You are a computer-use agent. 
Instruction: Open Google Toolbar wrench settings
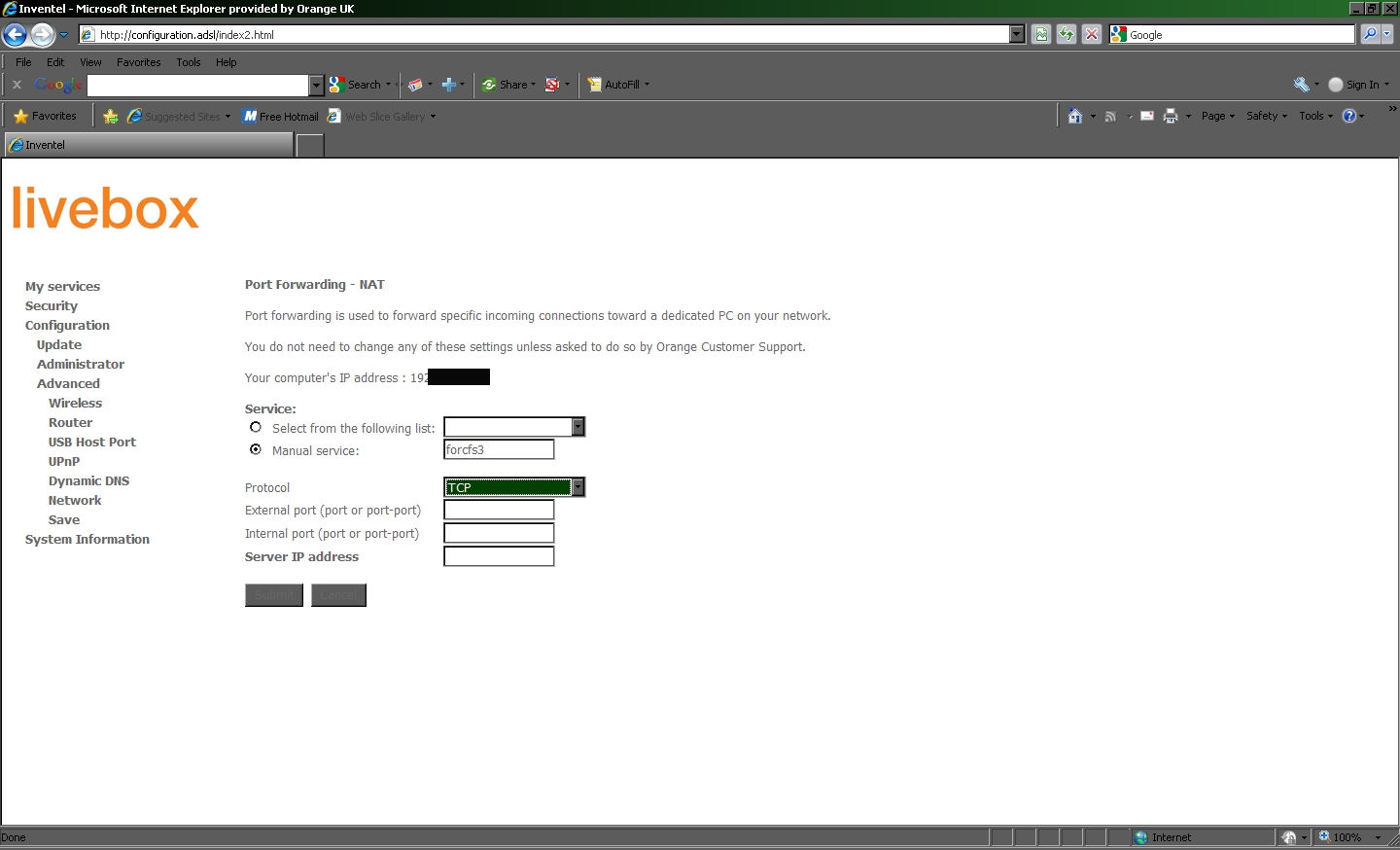1301,85
